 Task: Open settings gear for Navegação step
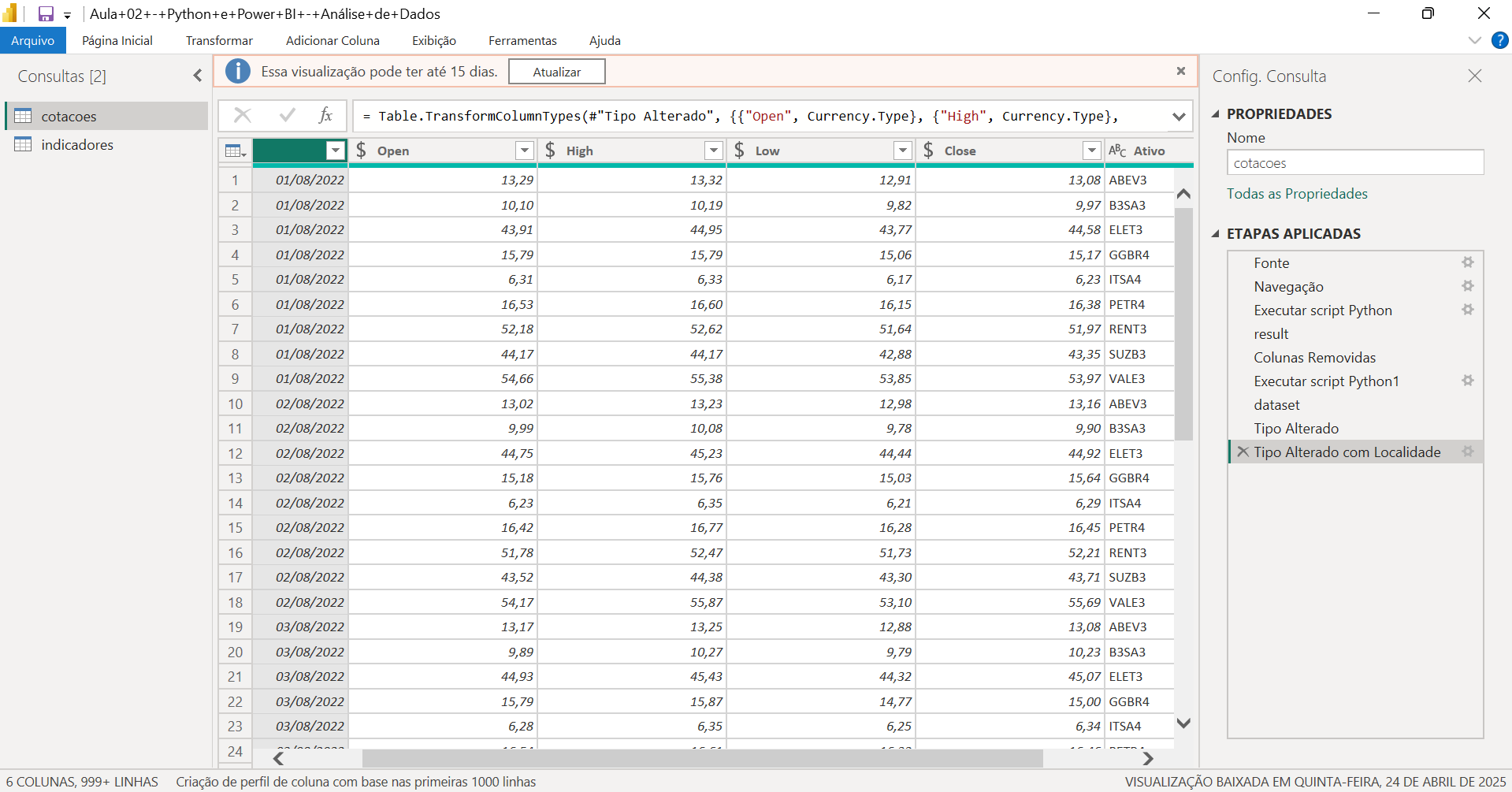(1468, 285)
